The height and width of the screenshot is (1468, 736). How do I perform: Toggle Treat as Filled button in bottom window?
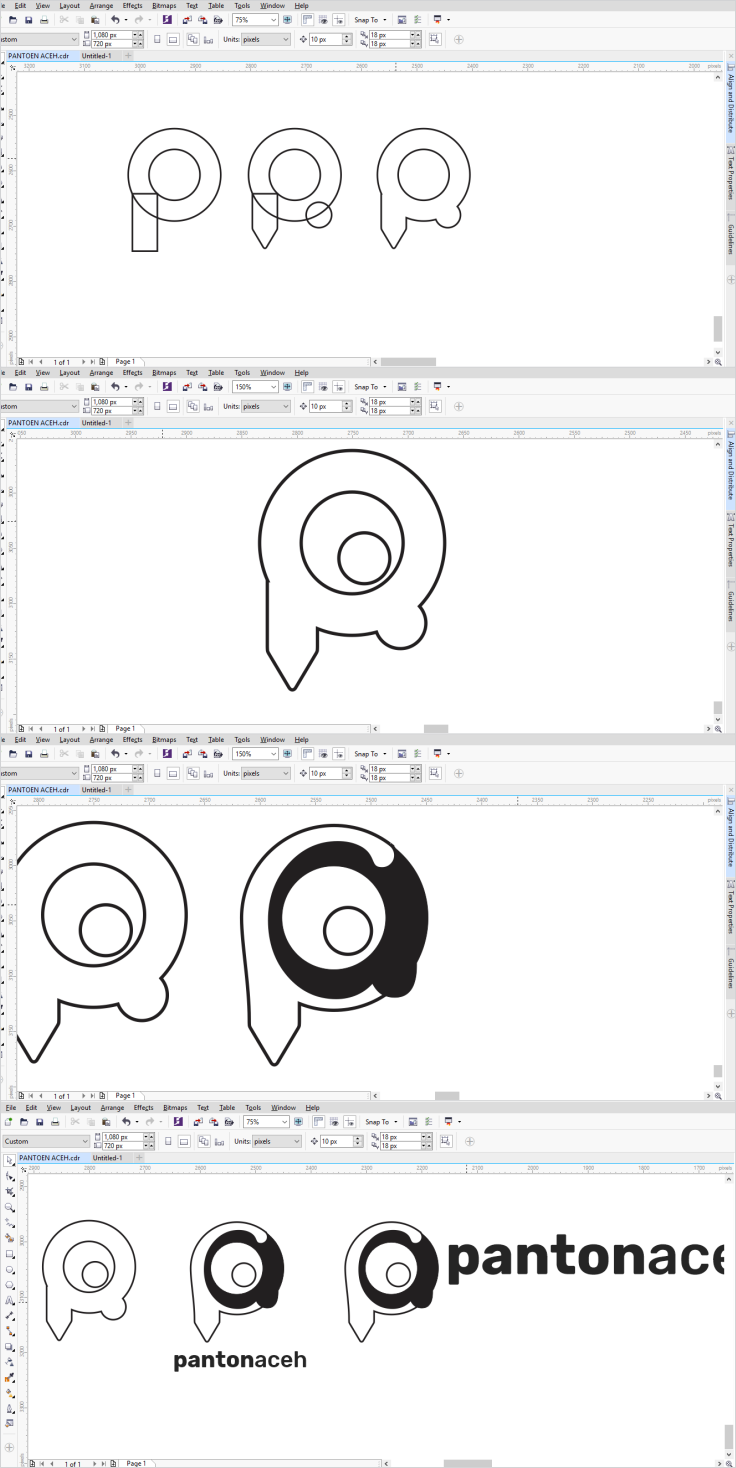tap(446, 1141)
